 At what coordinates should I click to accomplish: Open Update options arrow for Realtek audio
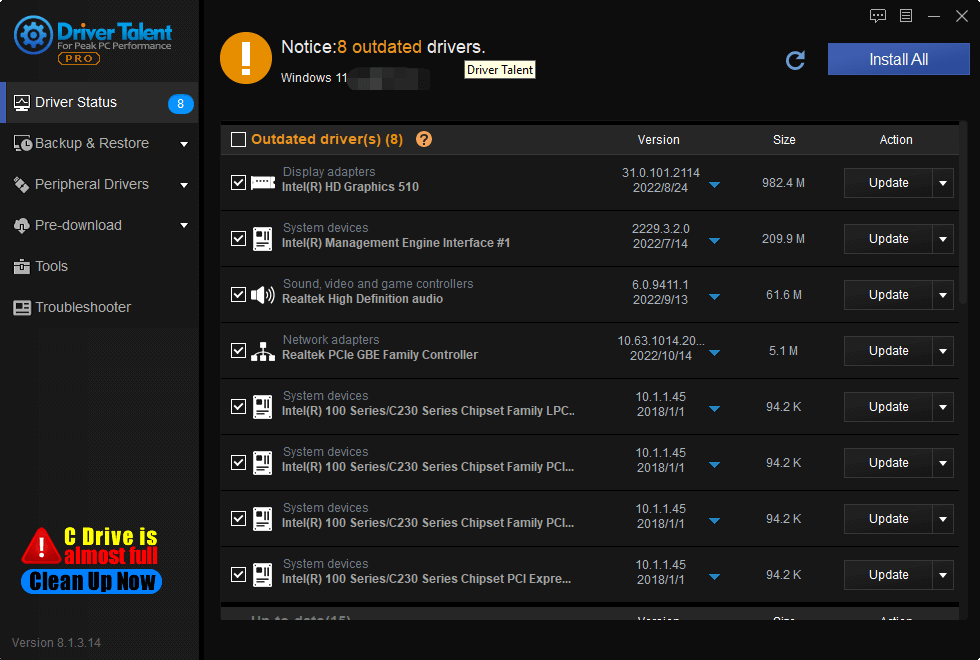click(x=943, y=295)
